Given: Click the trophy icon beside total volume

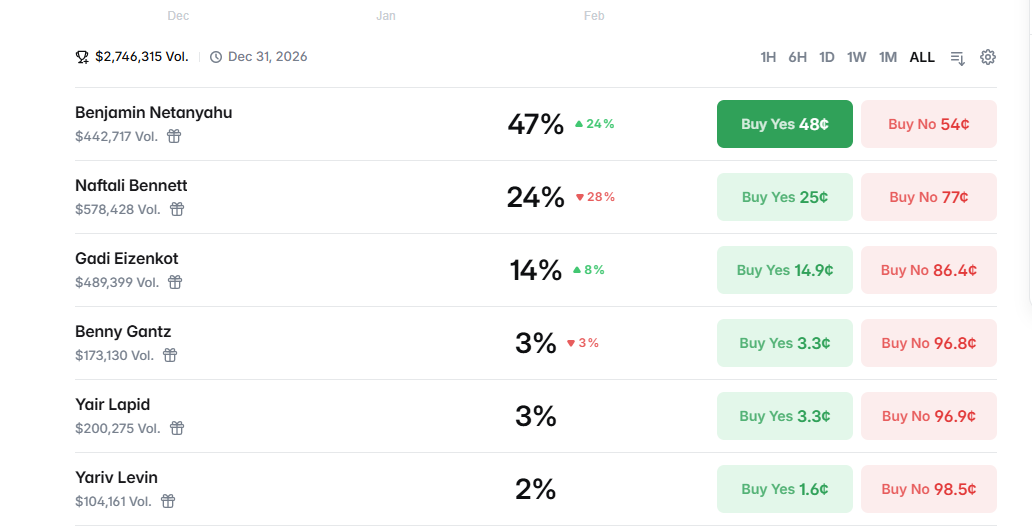Looking at the screenshot, I should point(82,57).
